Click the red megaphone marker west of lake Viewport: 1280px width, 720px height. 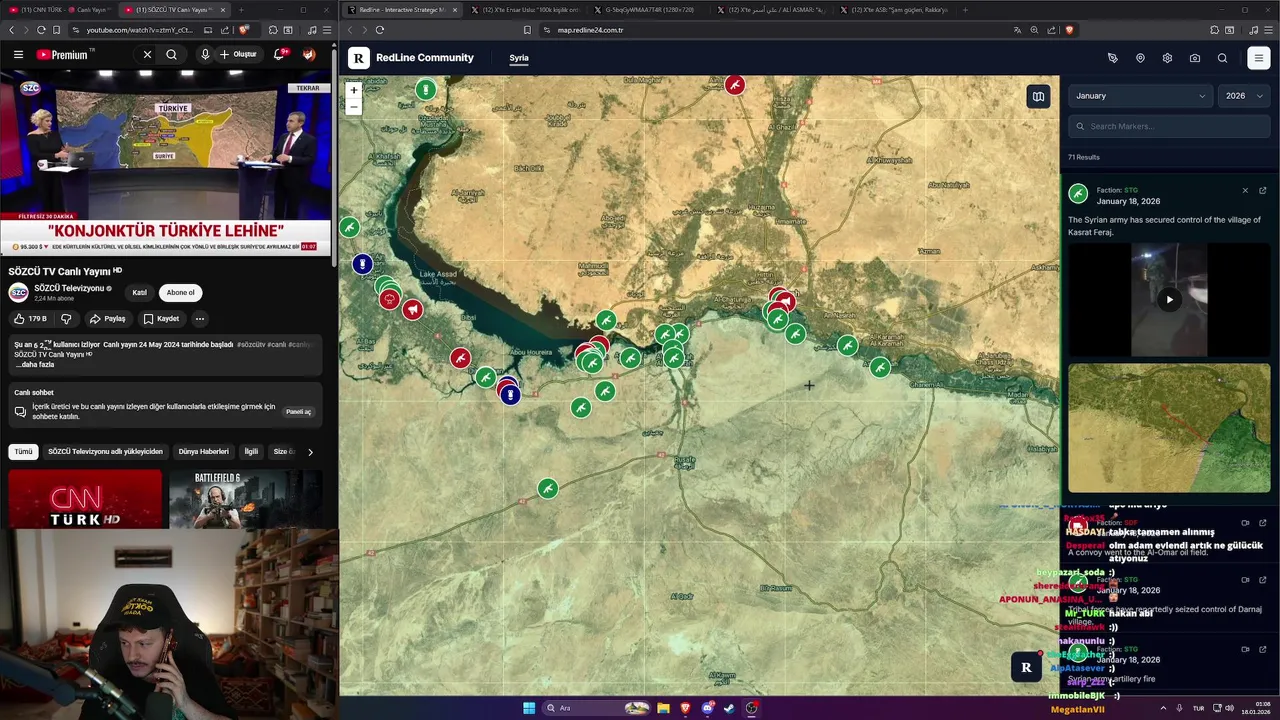[412, 310]
